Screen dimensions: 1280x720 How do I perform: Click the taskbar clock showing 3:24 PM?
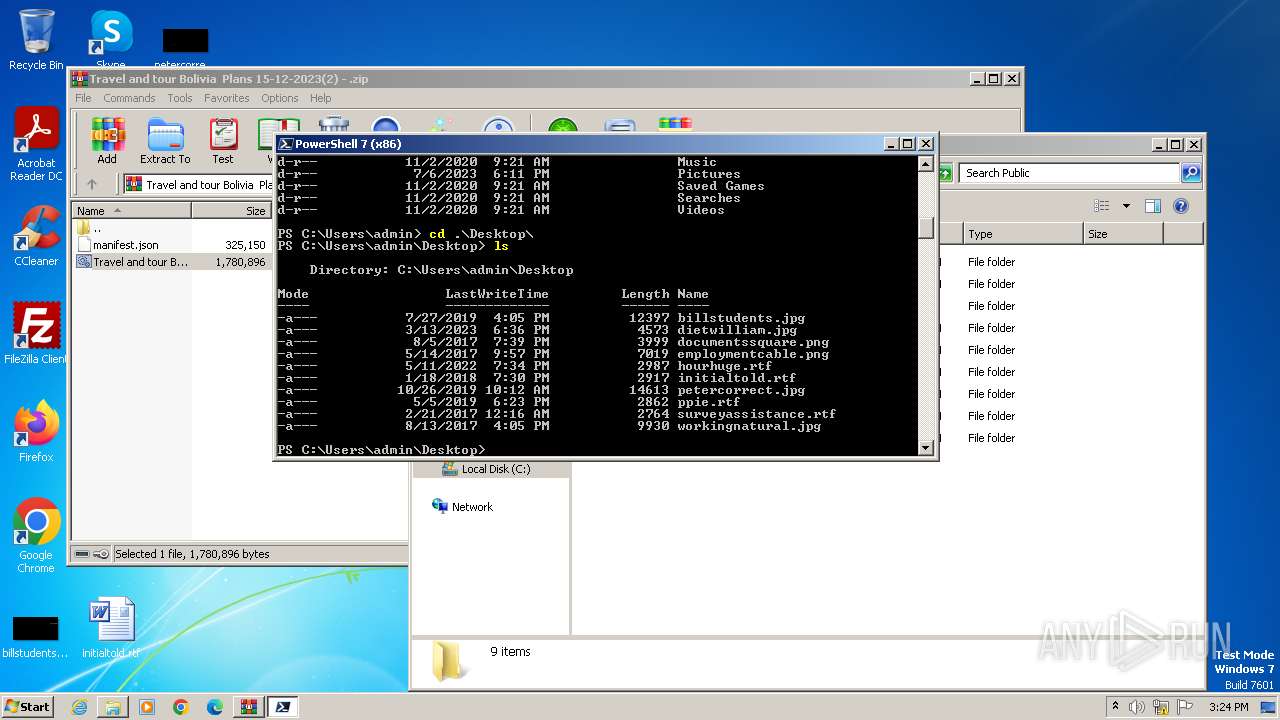[x=1228, y=707]
